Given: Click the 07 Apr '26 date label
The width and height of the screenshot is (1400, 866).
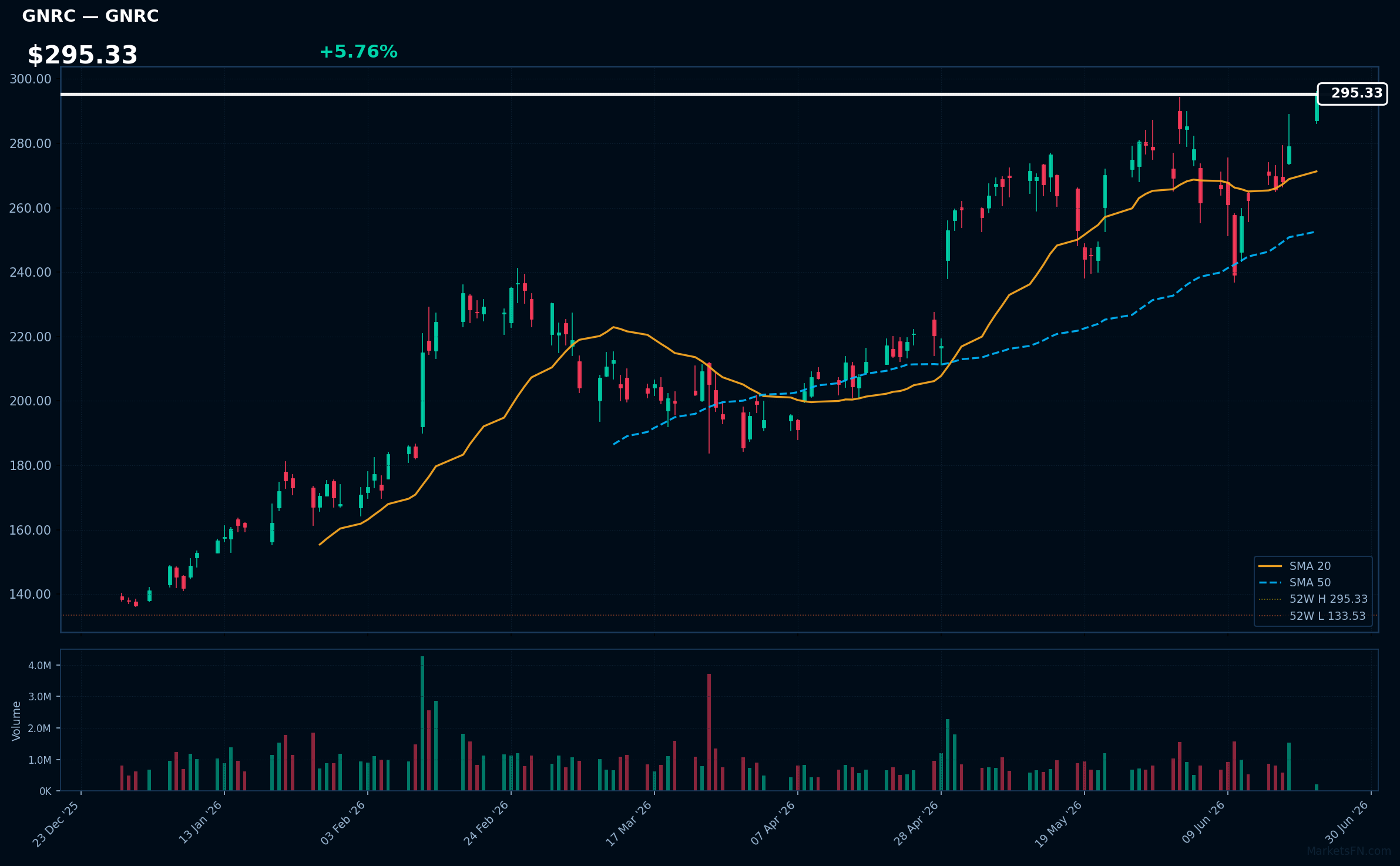Looking at the screenshot, I should (773, 823).
